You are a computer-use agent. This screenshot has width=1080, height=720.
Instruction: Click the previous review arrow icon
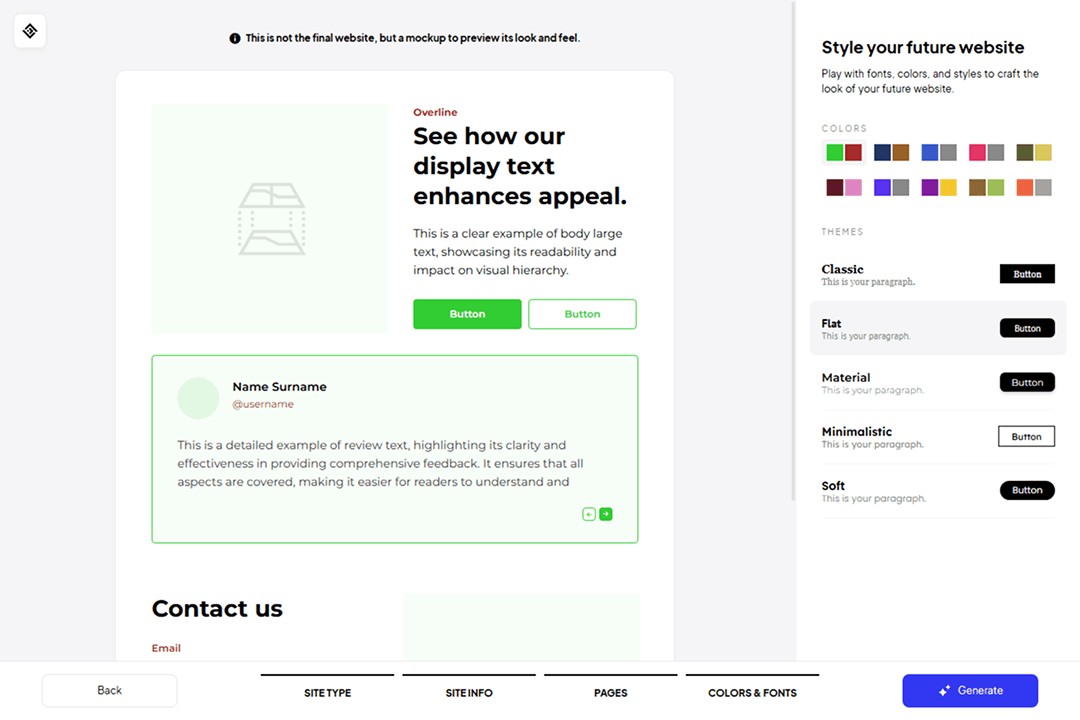click(589, 514)
